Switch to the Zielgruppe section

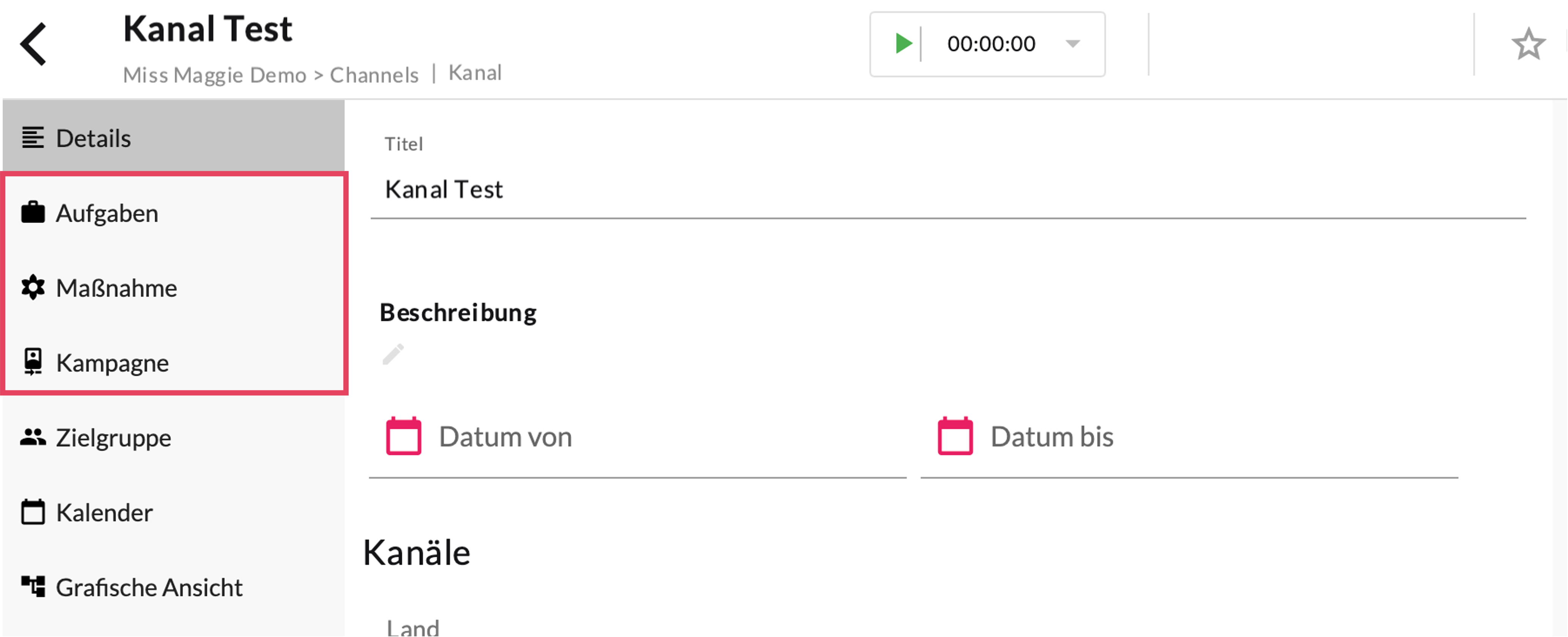114,438
